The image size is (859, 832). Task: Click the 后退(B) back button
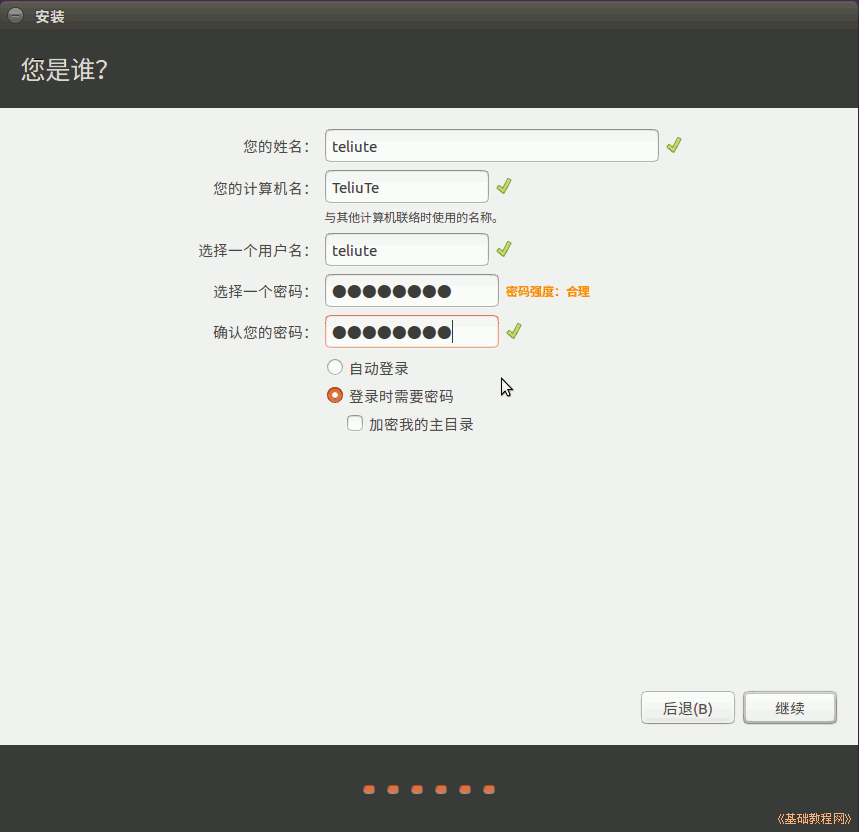pos(688,708)
